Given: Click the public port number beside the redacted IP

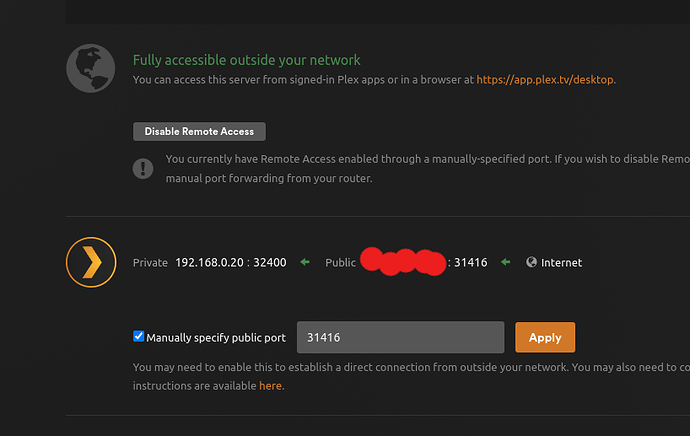Looking at the screenshot, I should coord(470,263).
